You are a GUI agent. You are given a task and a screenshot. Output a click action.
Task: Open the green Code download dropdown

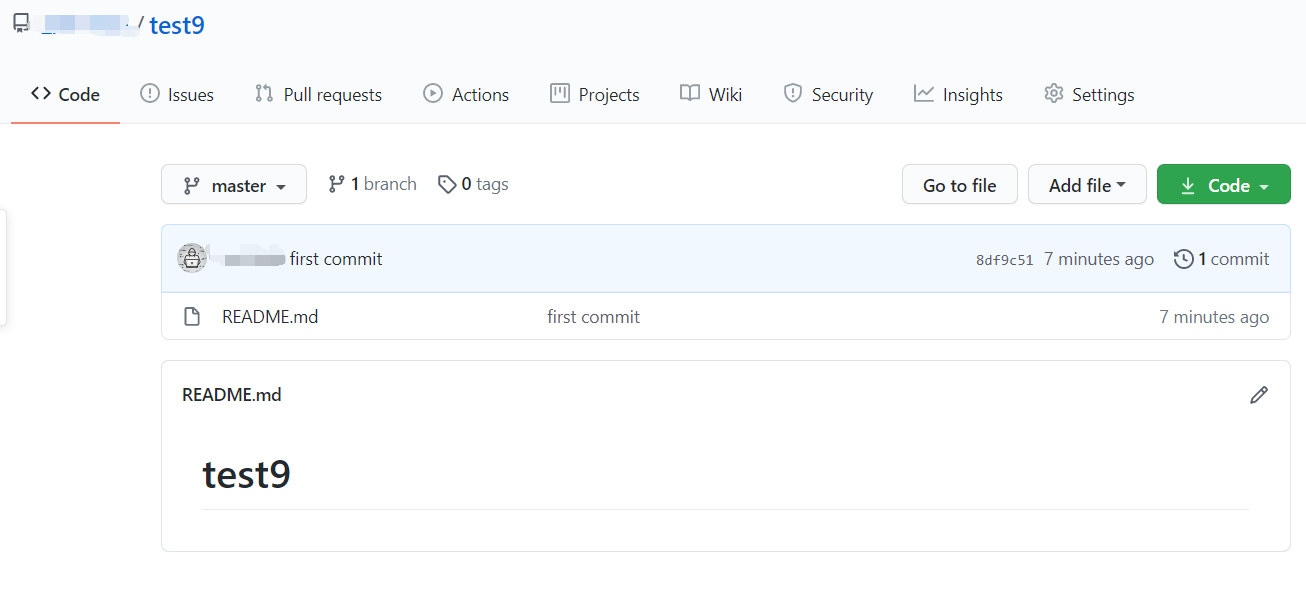click(x=1224, y=185)
